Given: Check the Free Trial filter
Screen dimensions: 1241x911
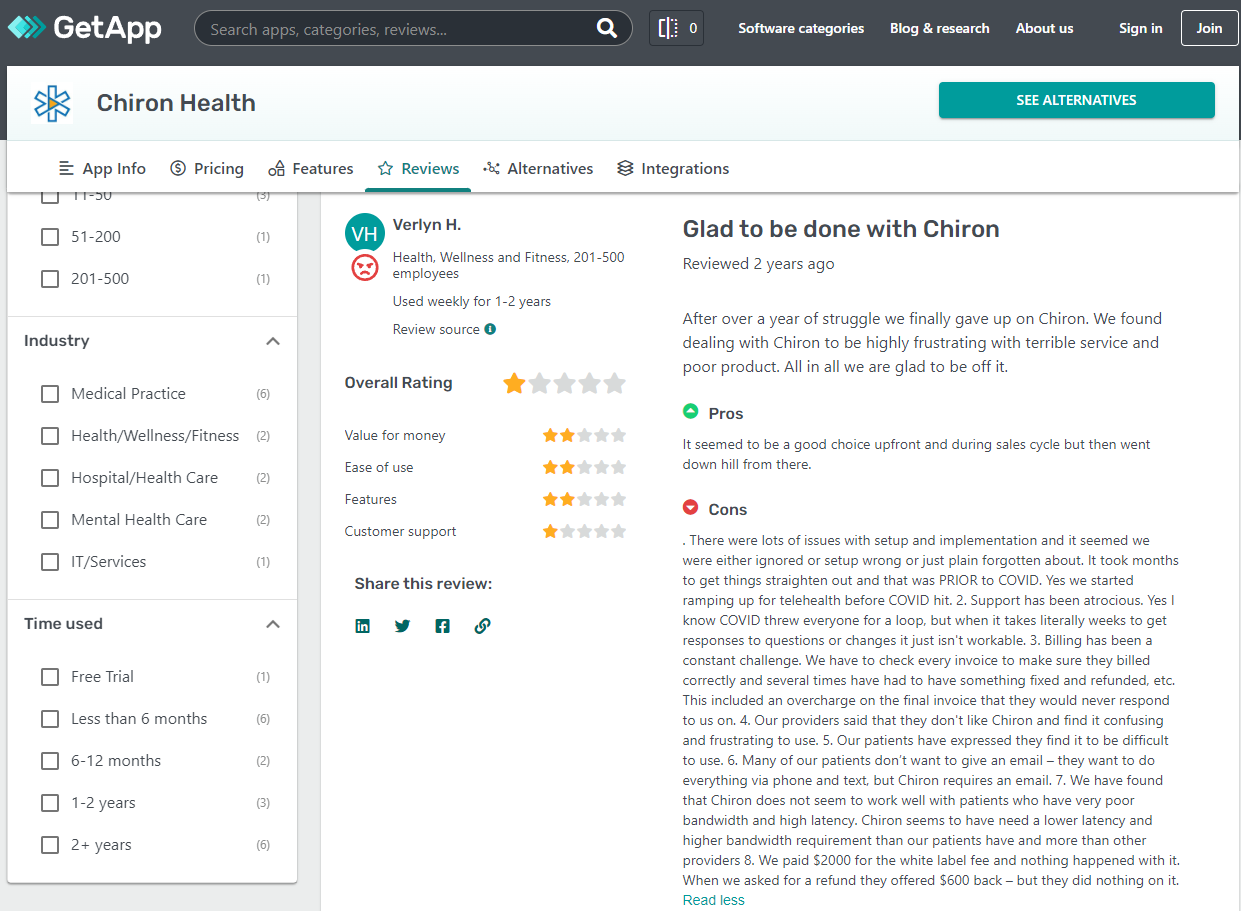Looking at the screenshot, I should 50,677.
